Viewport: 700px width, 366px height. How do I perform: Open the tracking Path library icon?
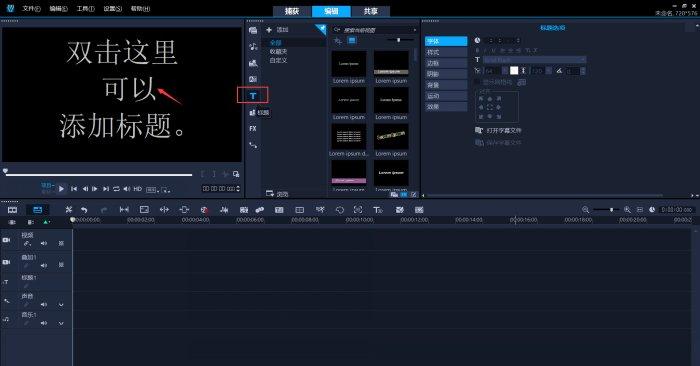tap(253, 145)
